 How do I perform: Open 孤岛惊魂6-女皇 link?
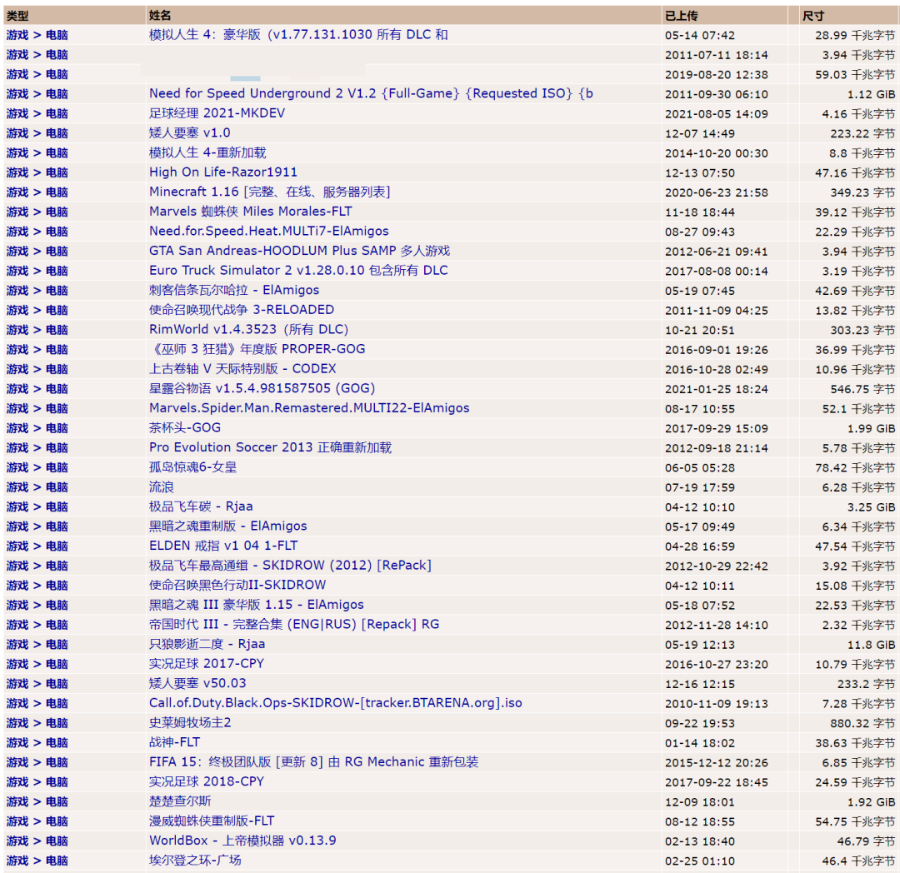coord(192,467)
